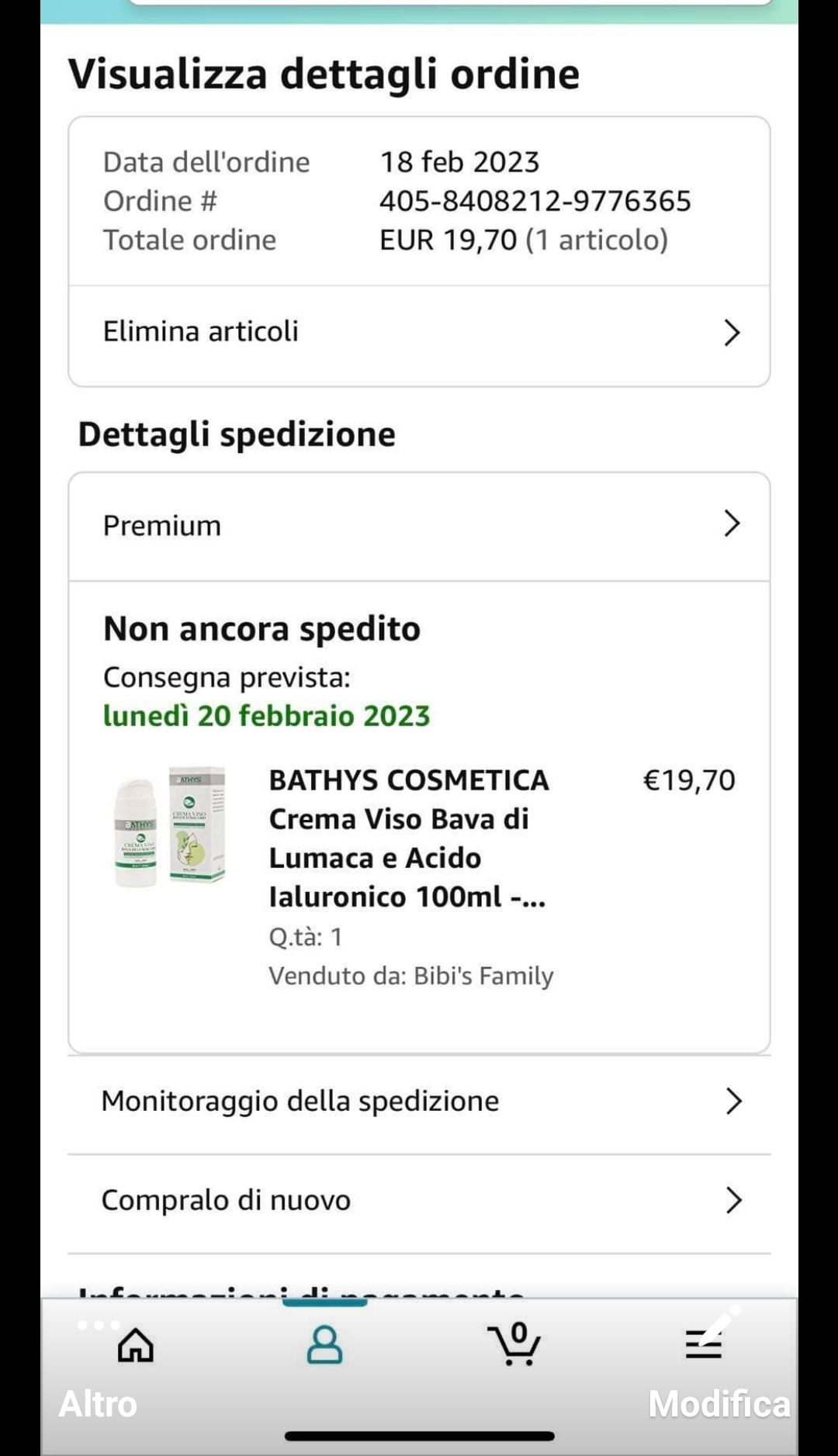Open the Bathys Cosmetica product thumbnail

tap(171, 827)
